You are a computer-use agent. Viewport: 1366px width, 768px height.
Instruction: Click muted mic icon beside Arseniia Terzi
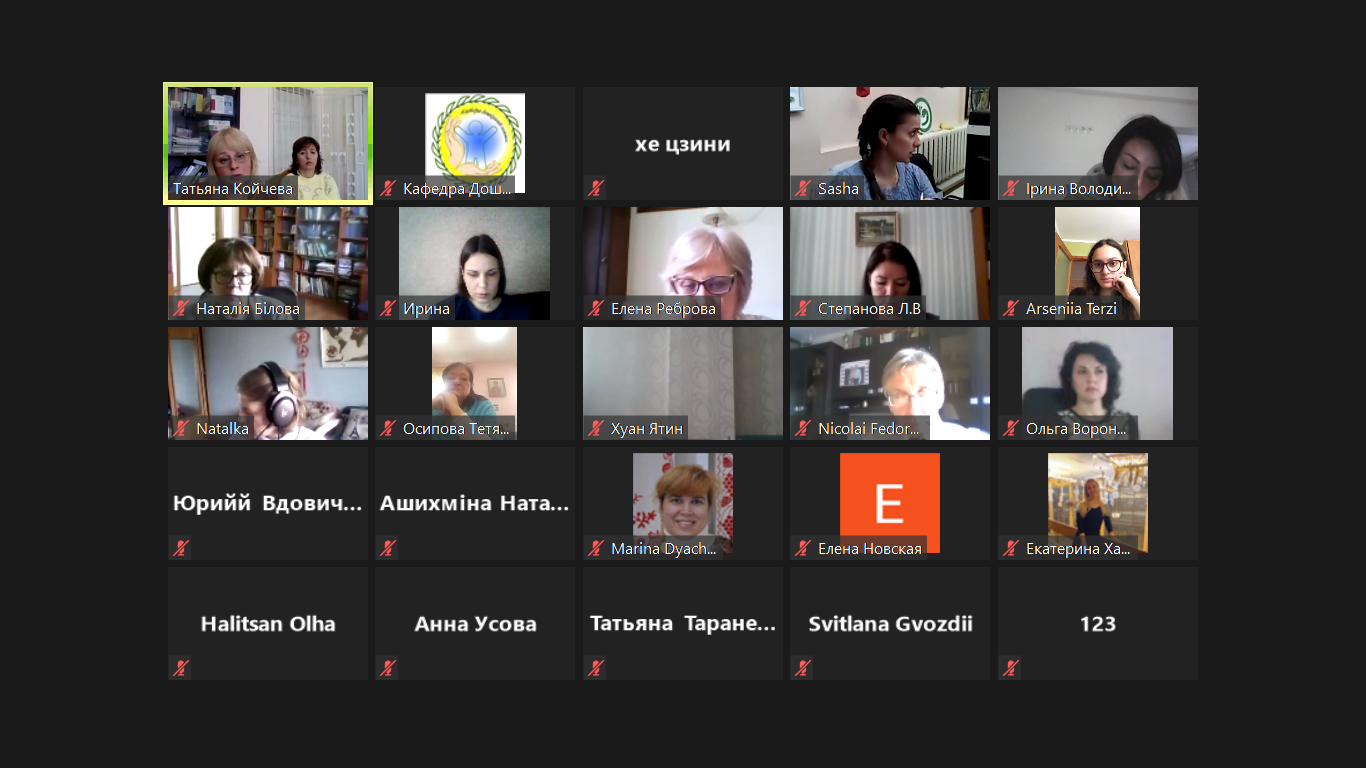click(1011, 308)
